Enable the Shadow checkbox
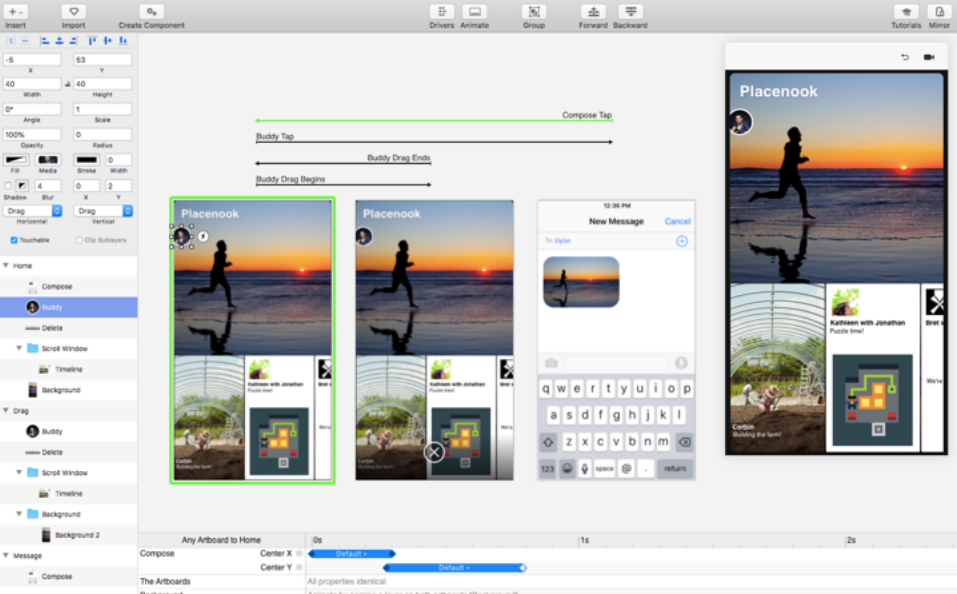The image size is (957, 594). pyautogui.click(x=8, y=186)
